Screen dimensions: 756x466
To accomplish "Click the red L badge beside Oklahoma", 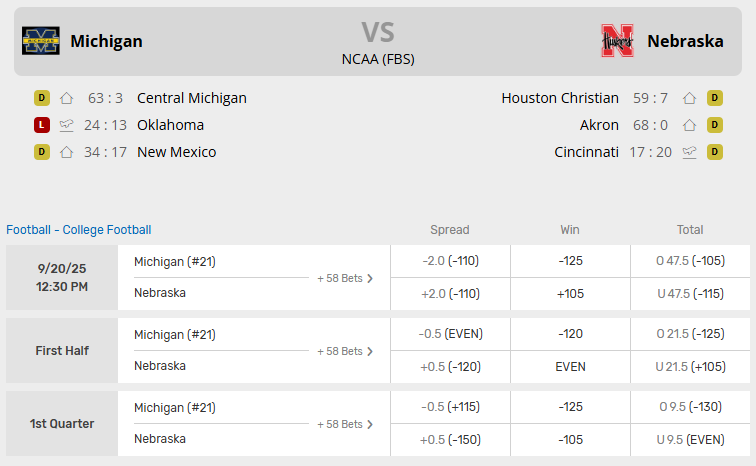I will pos(41,125).
